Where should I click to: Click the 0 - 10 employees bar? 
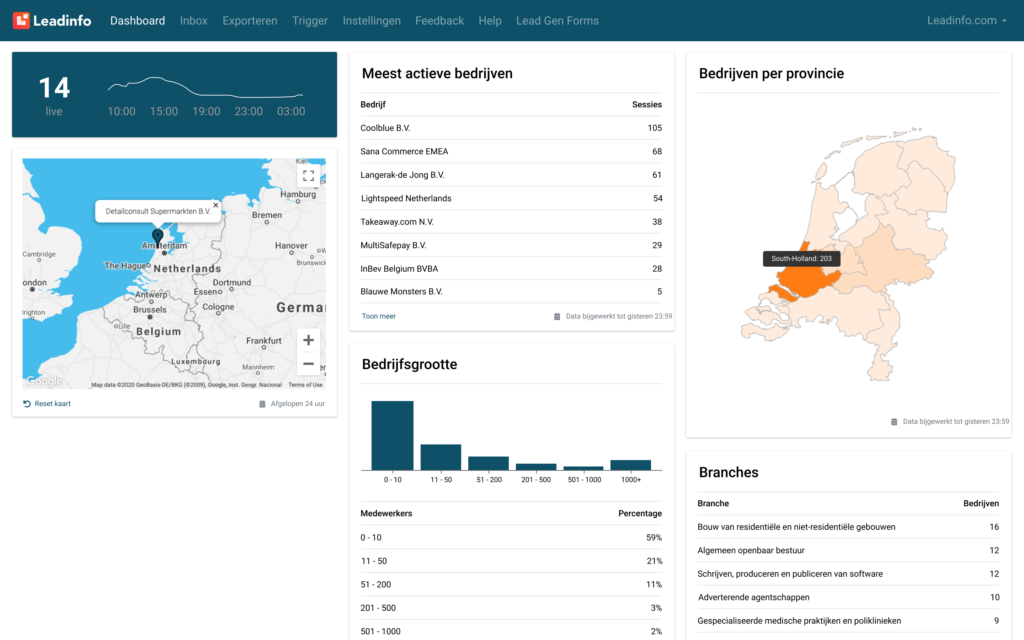click(392, 436)
